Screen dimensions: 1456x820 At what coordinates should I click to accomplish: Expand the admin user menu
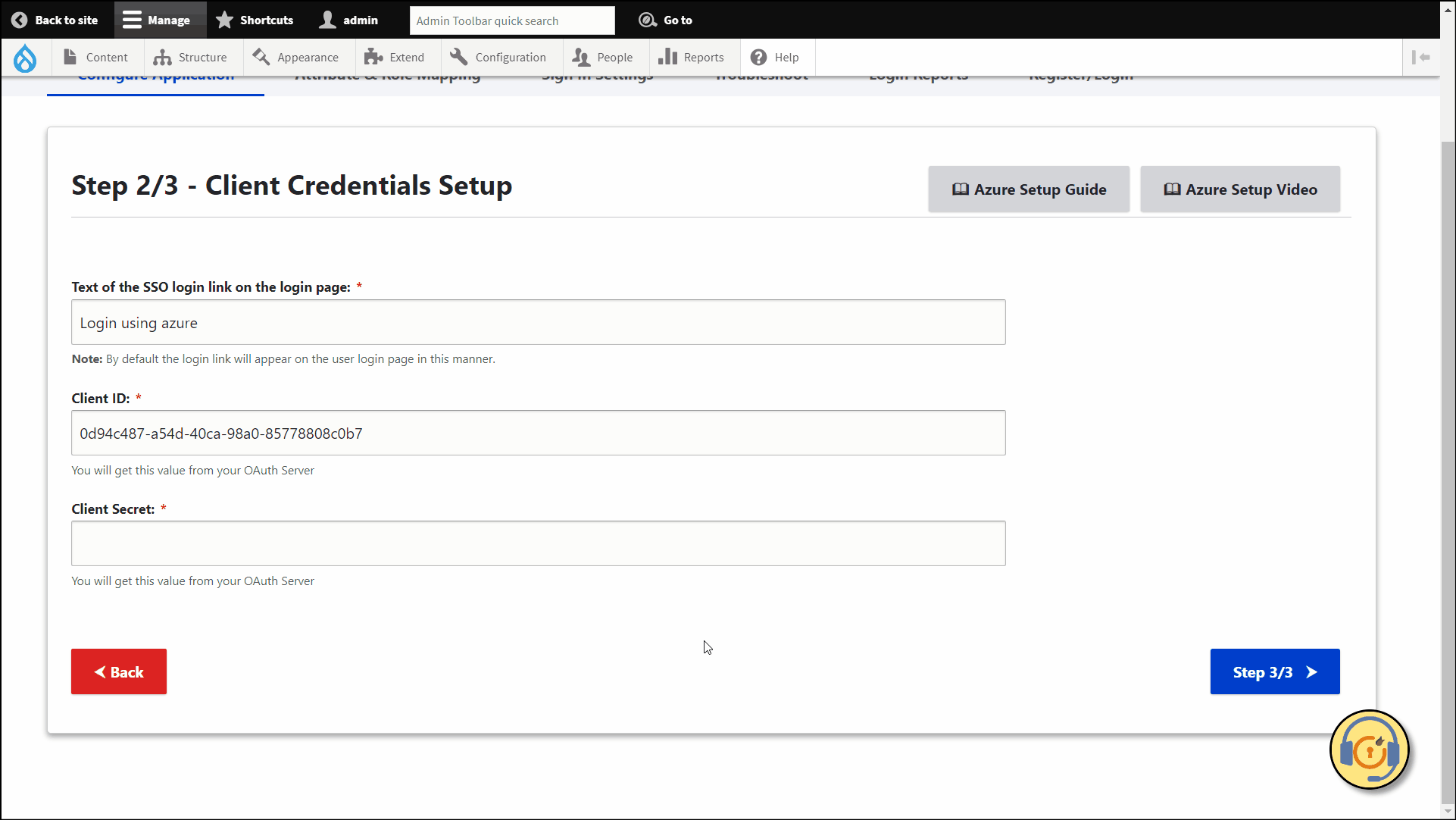click(x=349, y=20)
